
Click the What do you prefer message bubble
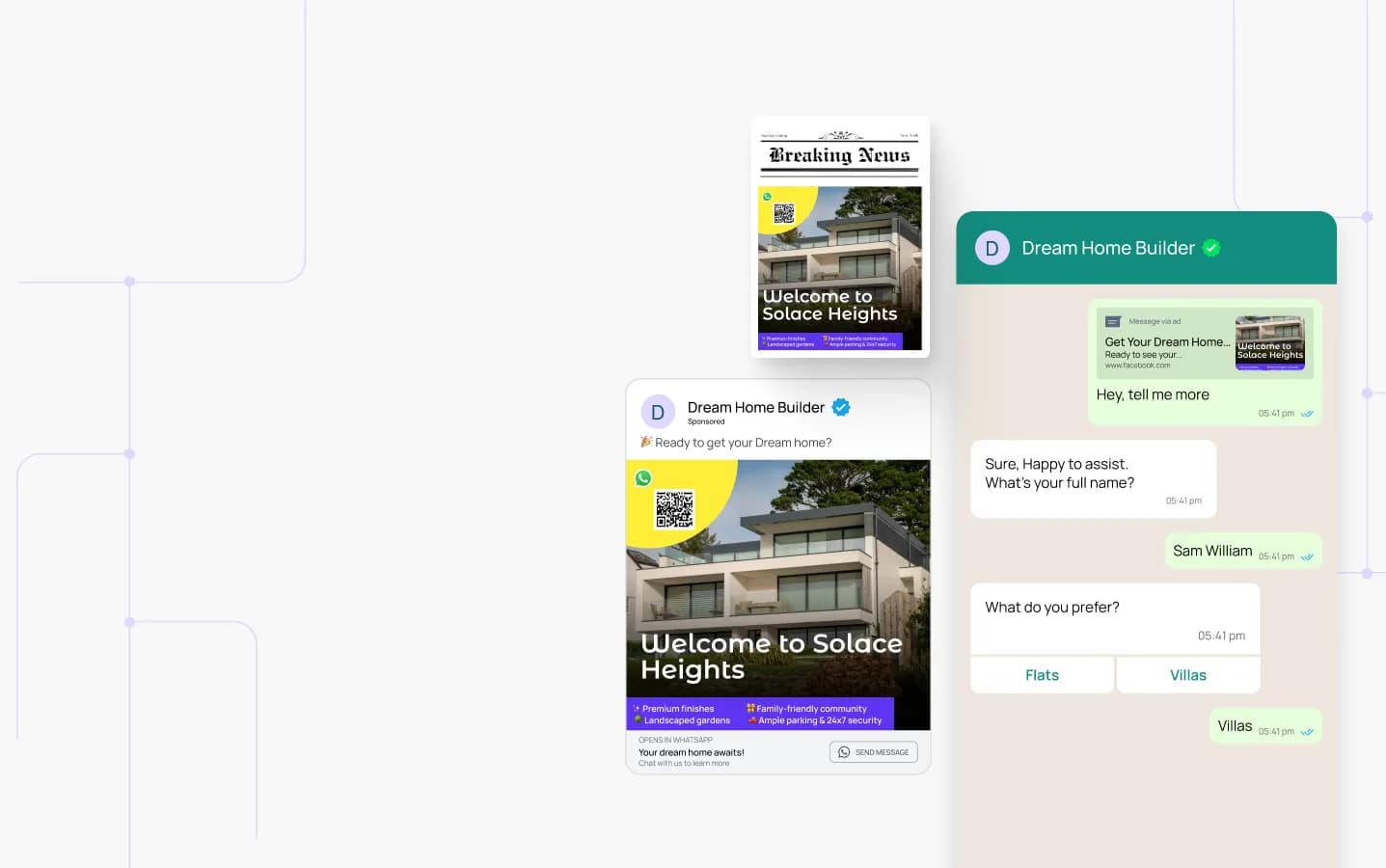tap(1051, 607)
